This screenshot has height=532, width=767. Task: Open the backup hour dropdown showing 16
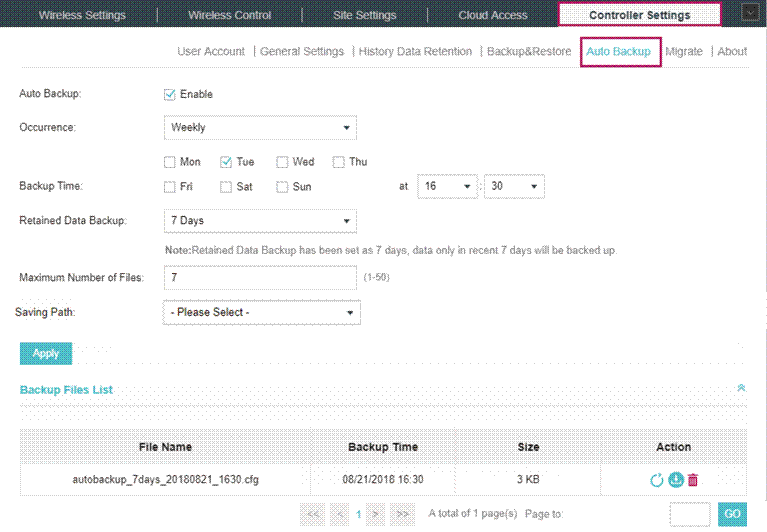click(447, 186)
